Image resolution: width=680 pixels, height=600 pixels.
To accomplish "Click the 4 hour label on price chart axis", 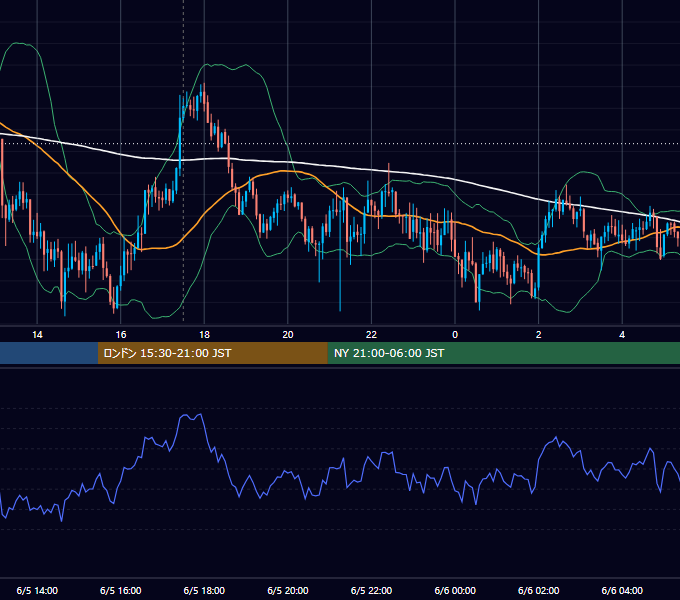I will point(622,335).
